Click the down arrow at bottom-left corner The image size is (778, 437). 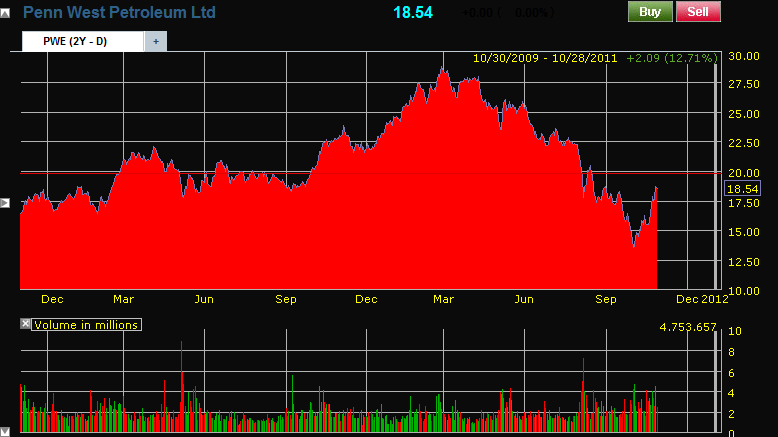click(5, 432)
